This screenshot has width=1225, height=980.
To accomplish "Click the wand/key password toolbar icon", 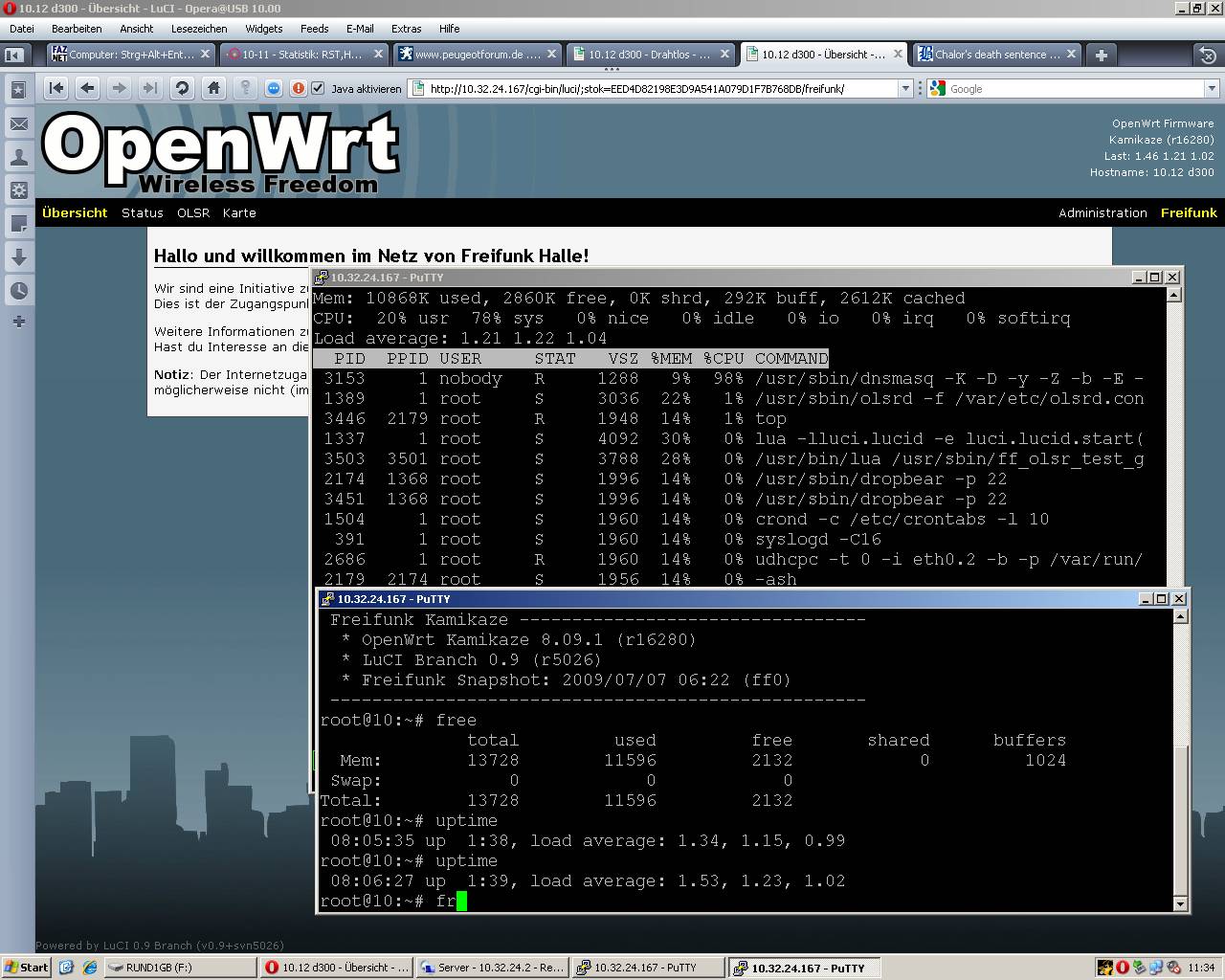I will pyautogui.click(x=246, y=88).
